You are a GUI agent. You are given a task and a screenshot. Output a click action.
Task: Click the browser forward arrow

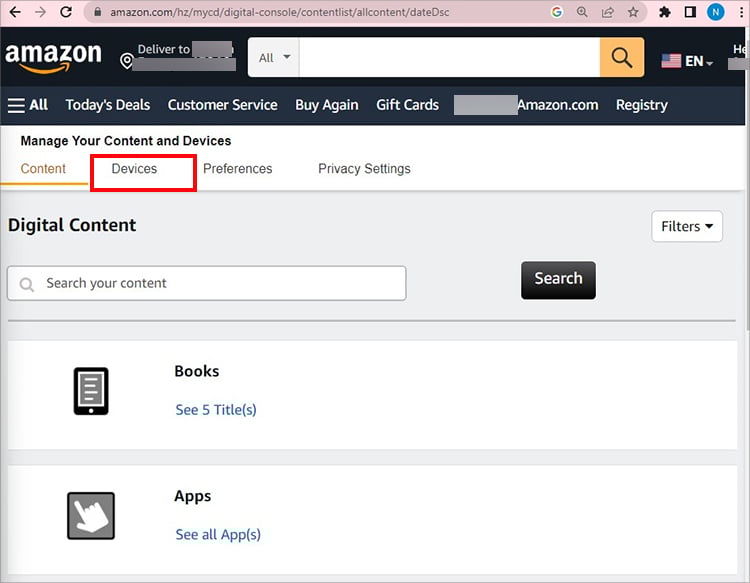[41, 12]
